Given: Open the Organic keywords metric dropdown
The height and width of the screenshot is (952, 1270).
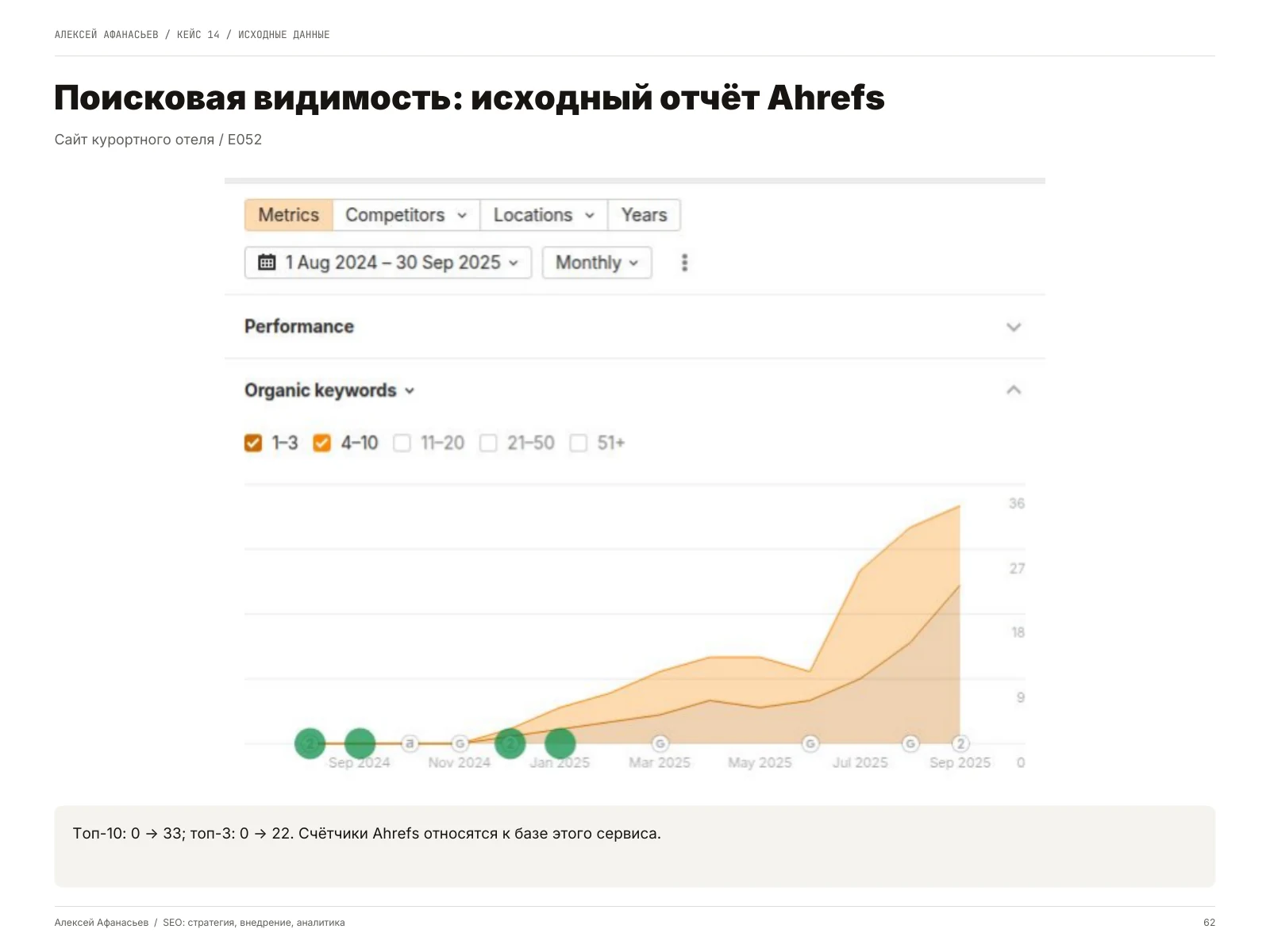Looking at the screenshot, I should tap(329, 390).
